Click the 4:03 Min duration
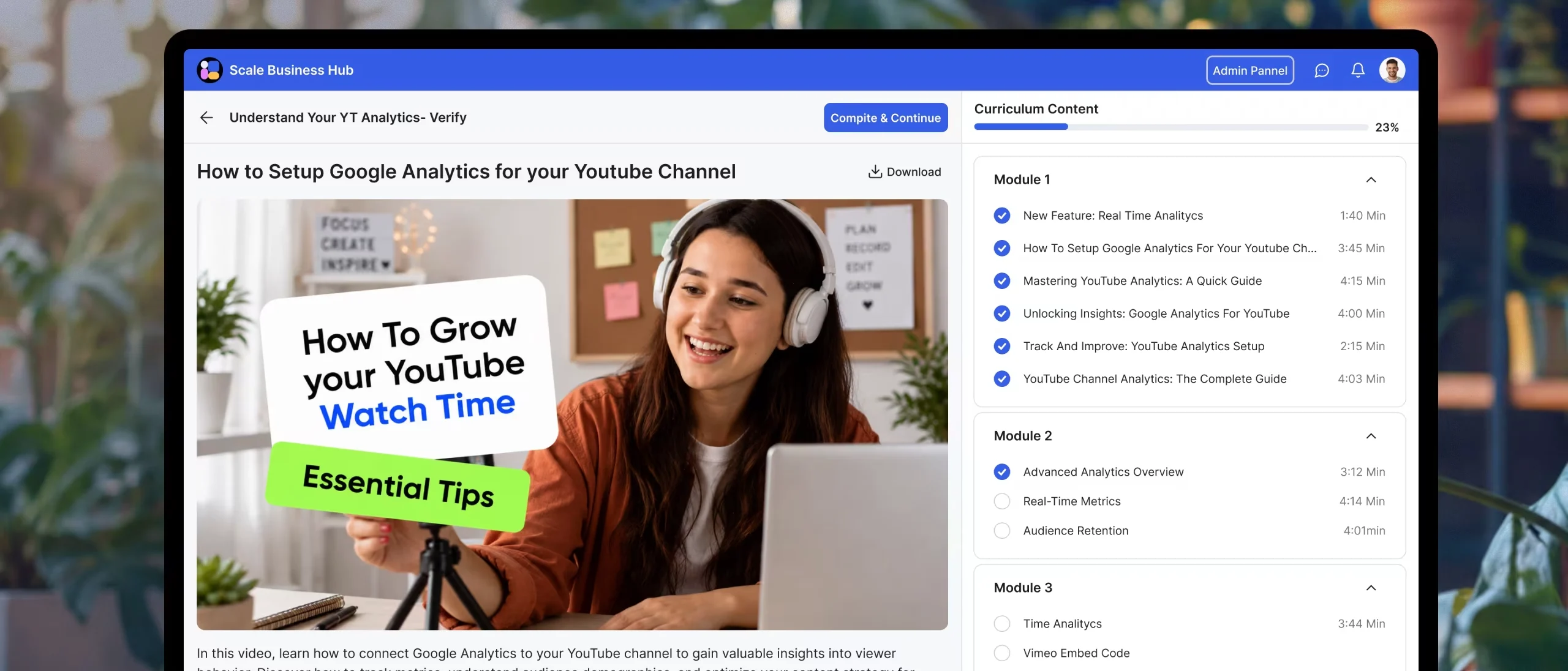 pos(1361,379)
